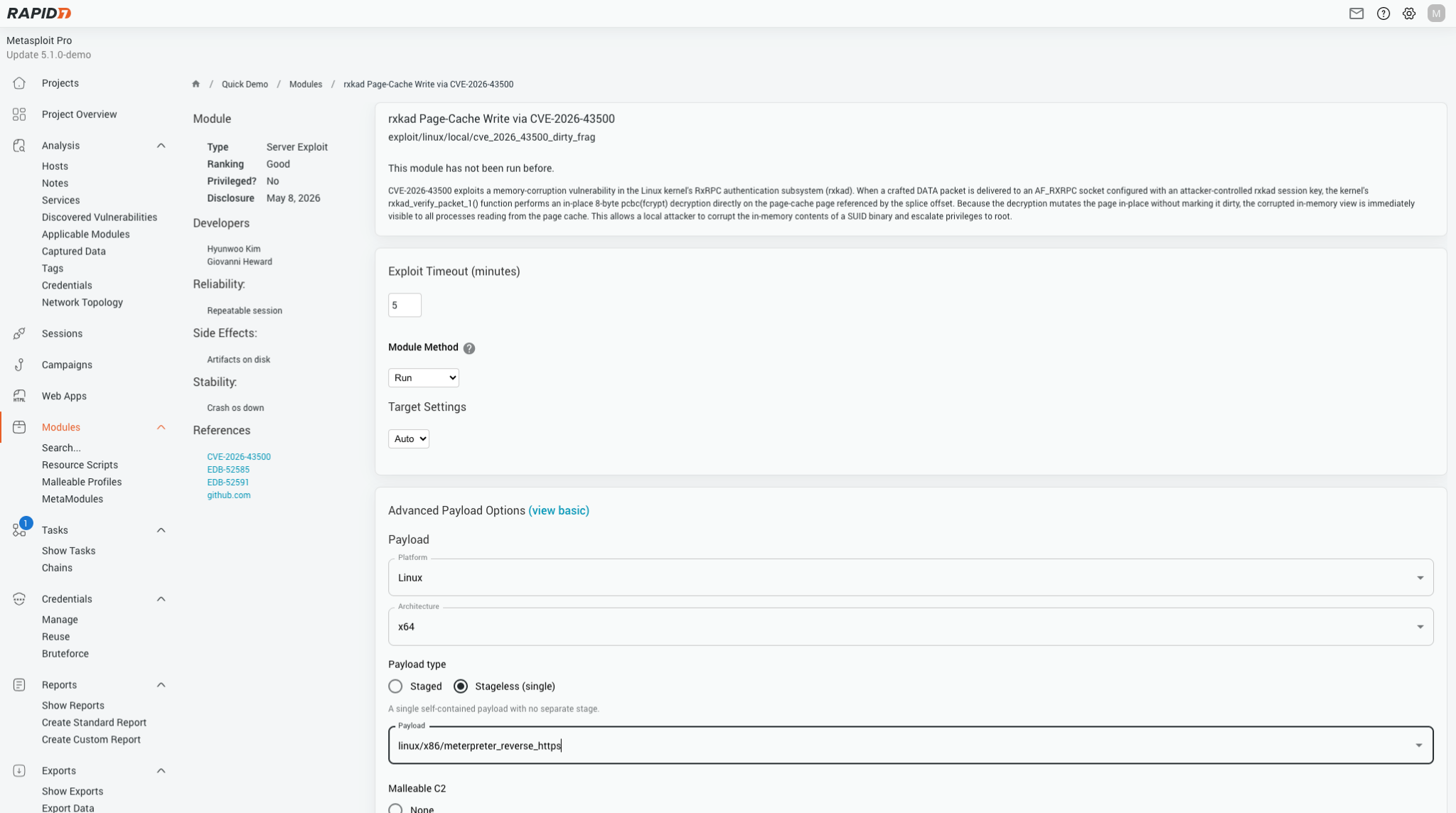The width and height of the screenshot is (1456, 813).
Task: Open the EDB-52585 reference link
Action: [228, 470]
